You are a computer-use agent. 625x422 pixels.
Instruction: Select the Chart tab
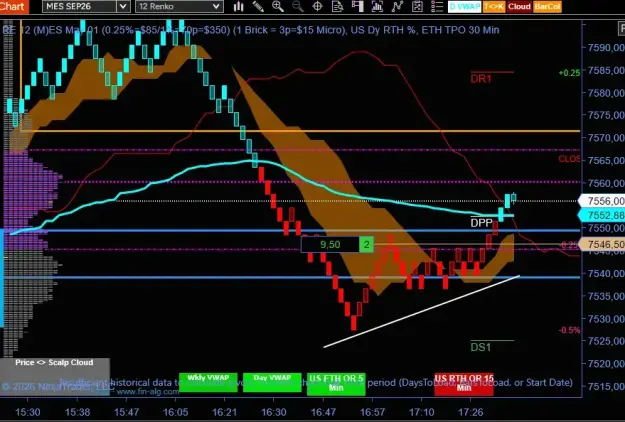click(14, 6)
